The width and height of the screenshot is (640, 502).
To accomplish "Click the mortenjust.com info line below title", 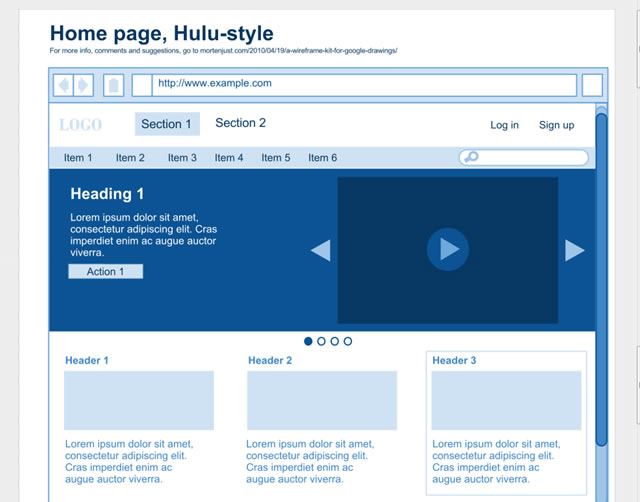I will [223, 51].
